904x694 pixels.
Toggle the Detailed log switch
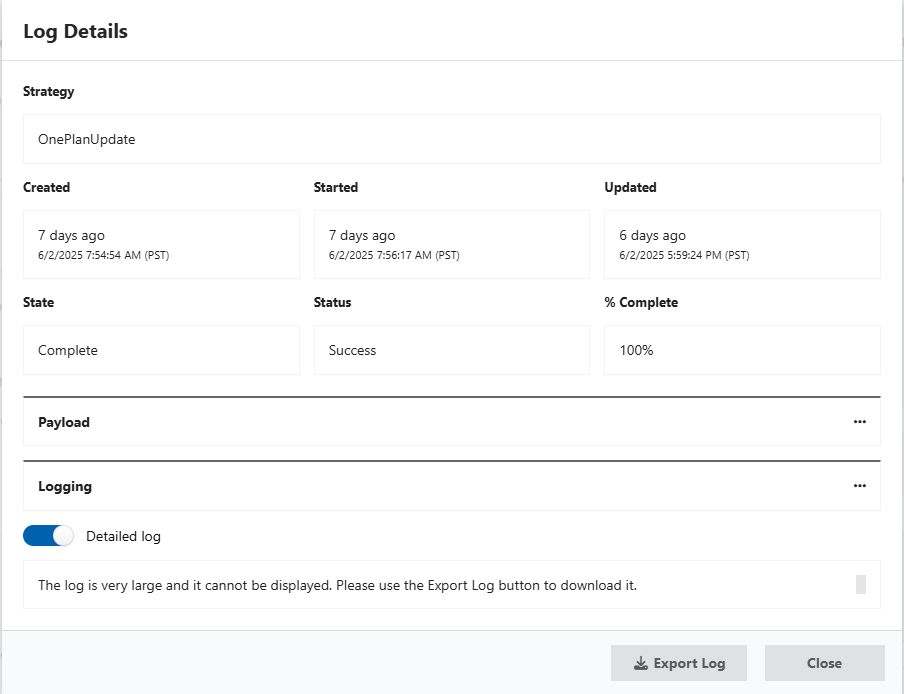[x=48, y=535]
